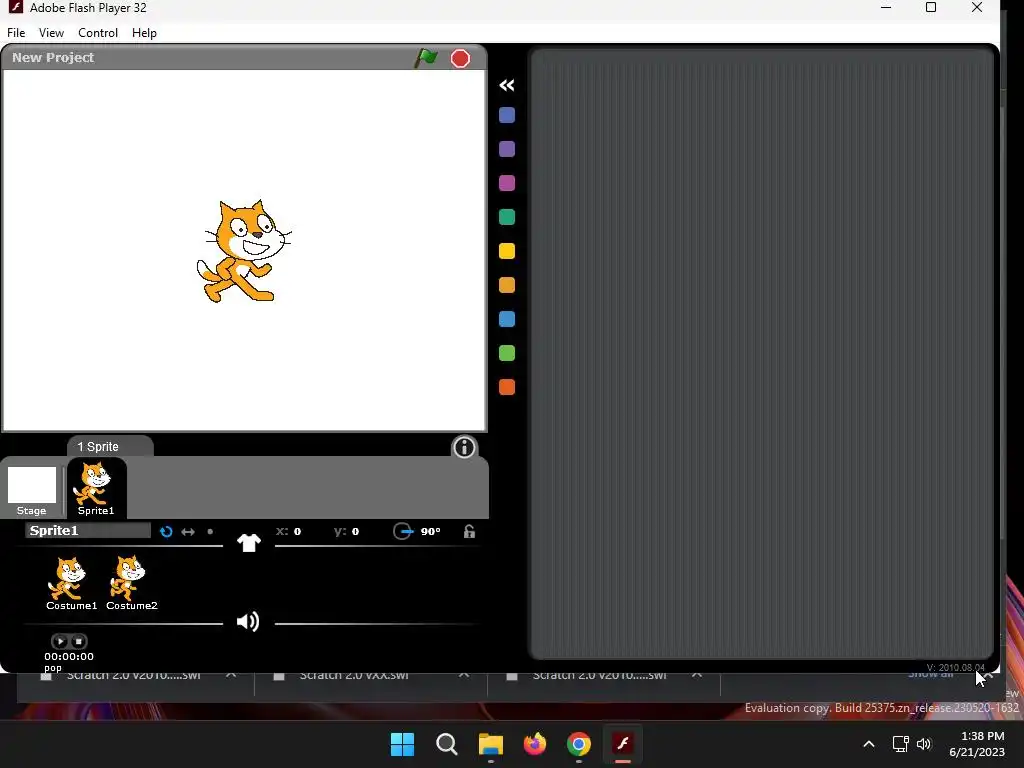Open taskbar Search
The image size is (1024, 768).
coord(447,744)
